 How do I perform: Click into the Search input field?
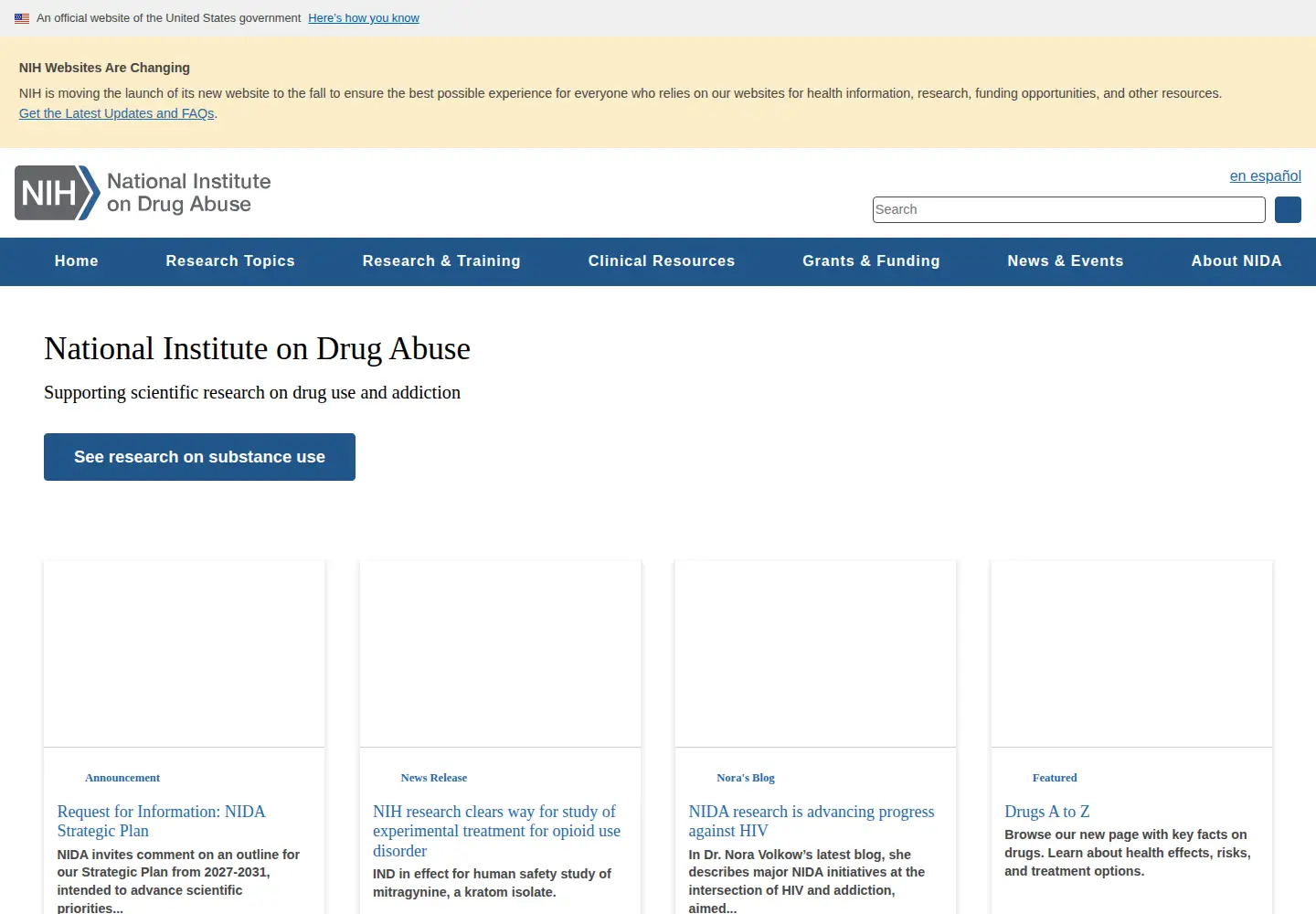tap(1068, 209)
